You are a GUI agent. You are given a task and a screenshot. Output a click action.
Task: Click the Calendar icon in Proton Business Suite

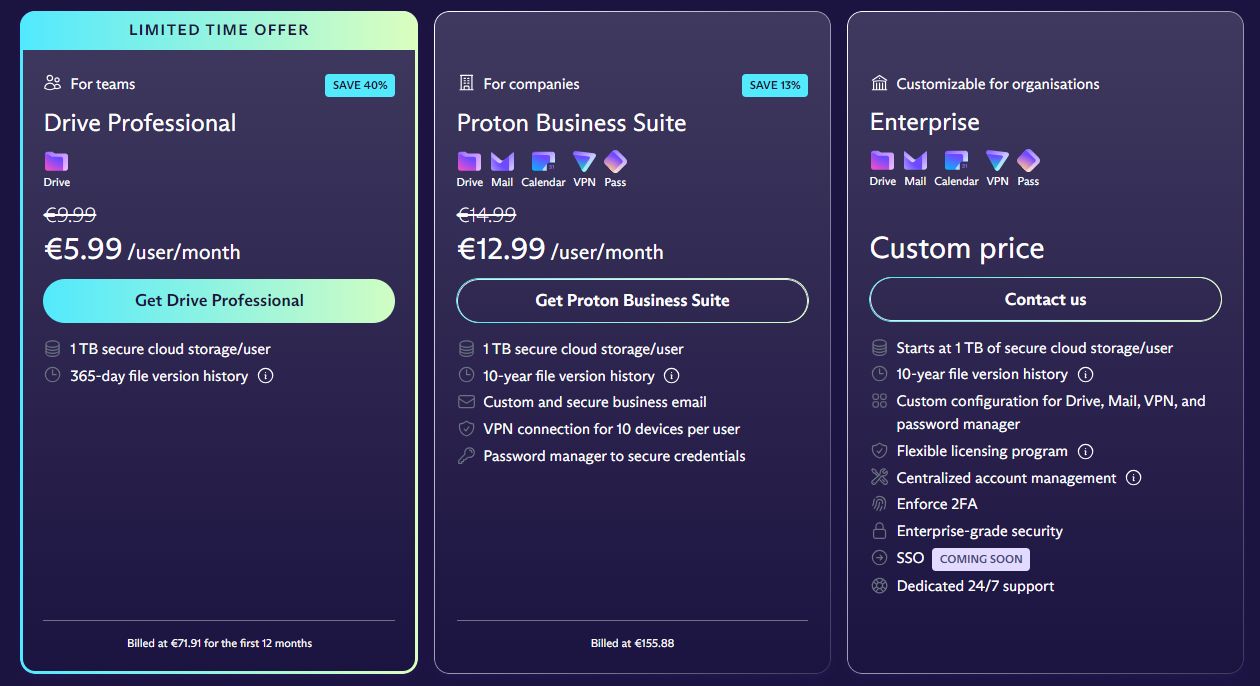tap(543, 162)
